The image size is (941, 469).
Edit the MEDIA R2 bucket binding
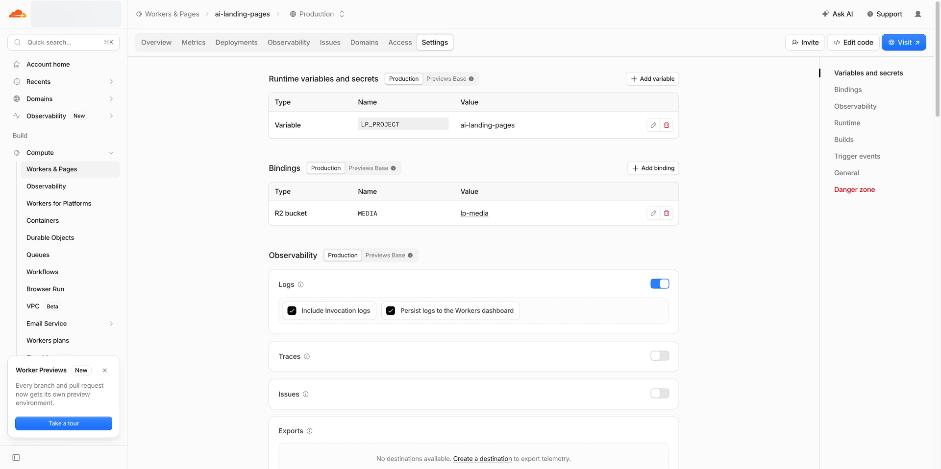(x=653, y=213)
